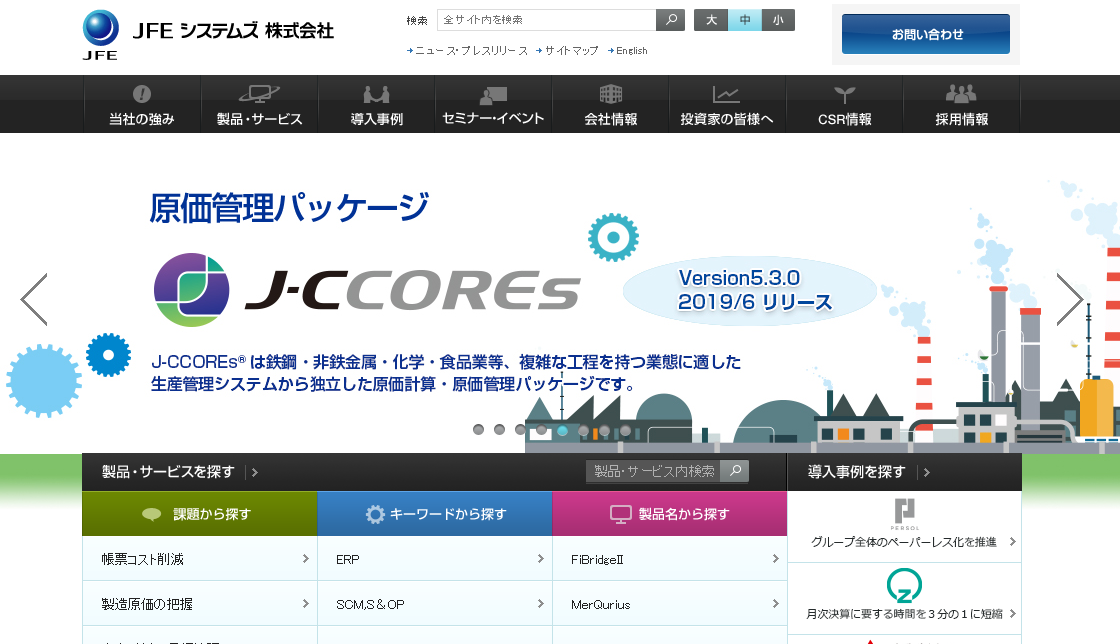Set font size to small (小)
1120x644 pixels.
pyautogui.click(x=778, y=20)
